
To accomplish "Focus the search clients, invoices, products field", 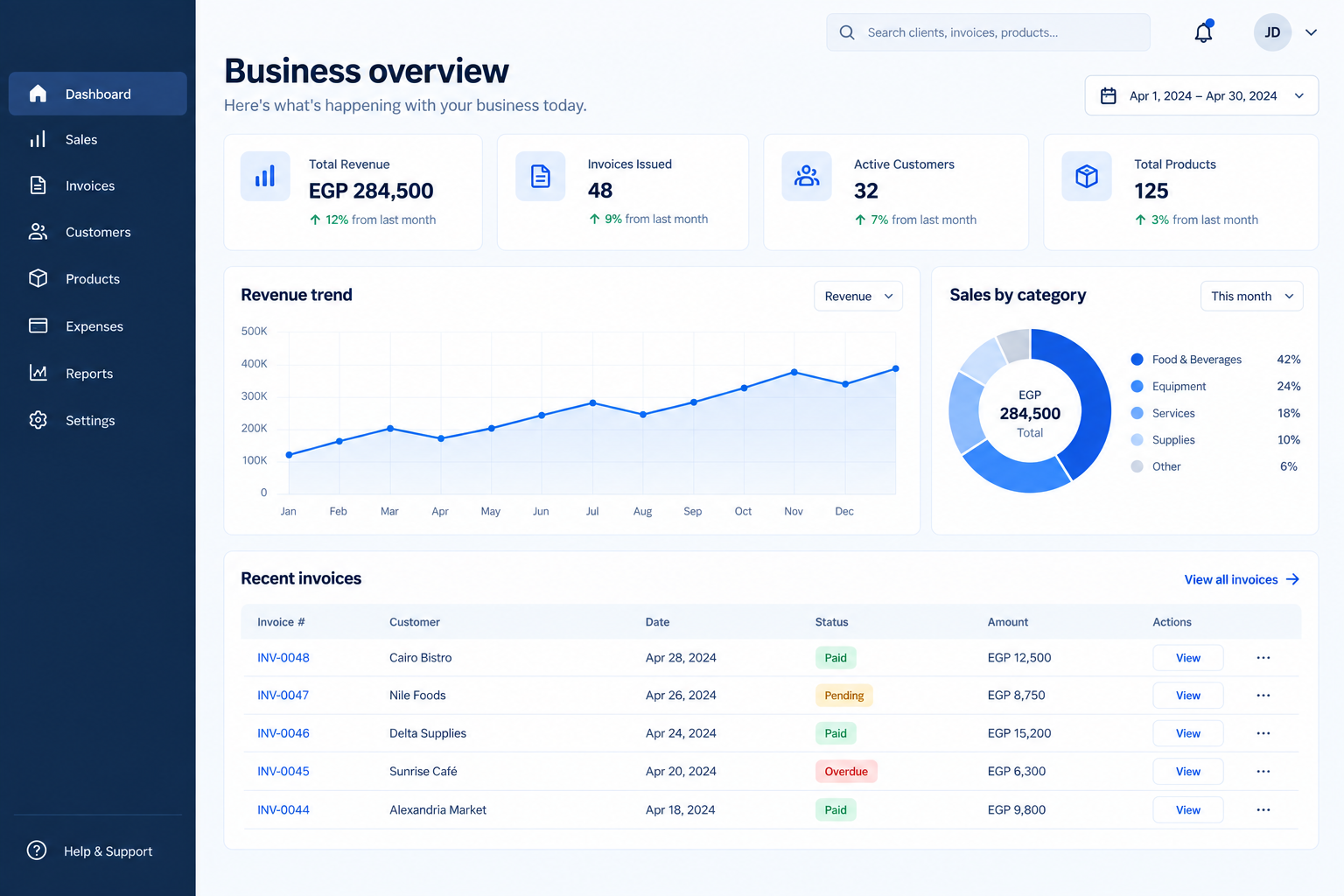I will [988, 32].
